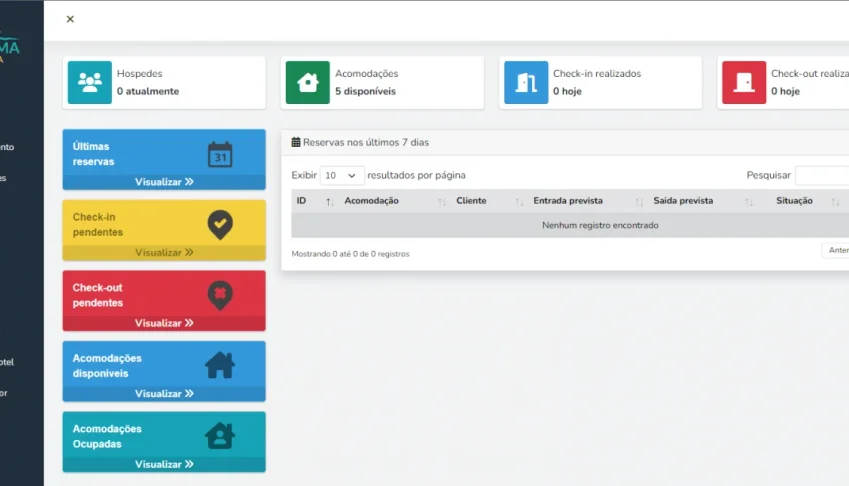Click the occupied house icon on Acomodações Ocupadas
Image resolution: width=849 pixels, height=486 pixels.
tap(220, 436)
